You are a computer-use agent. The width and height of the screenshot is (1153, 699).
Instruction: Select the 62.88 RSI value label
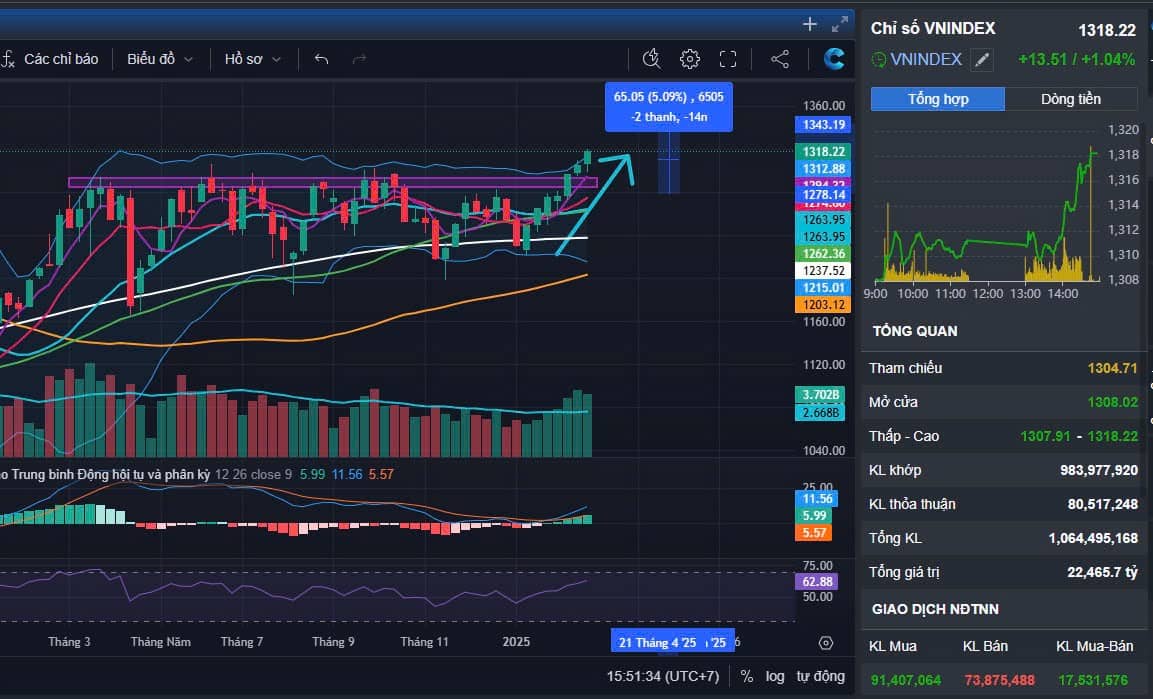point(816,581)
